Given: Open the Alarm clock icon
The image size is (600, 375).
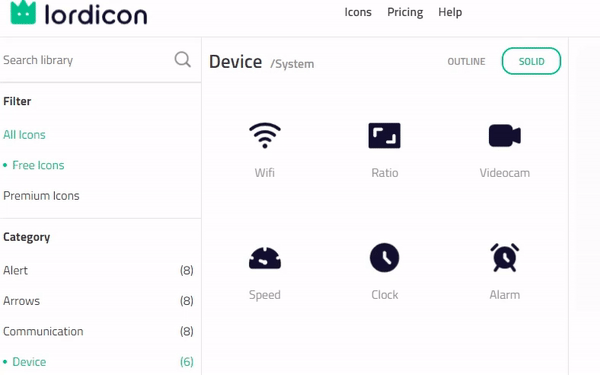Looking at the screenshot, I should 505,258.
